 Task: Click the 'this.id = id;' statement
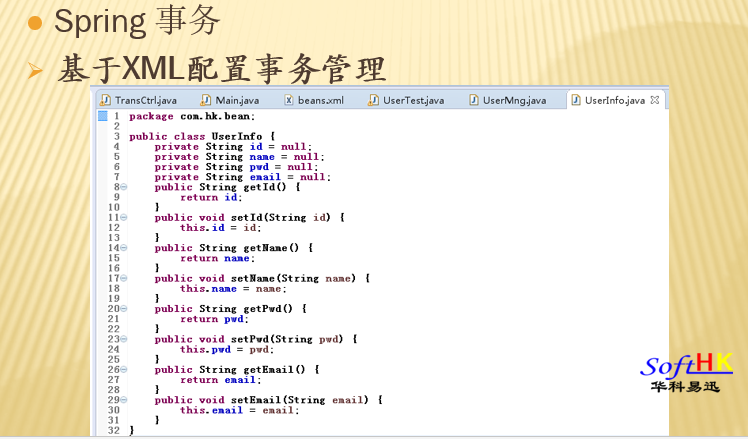[221, 228]
